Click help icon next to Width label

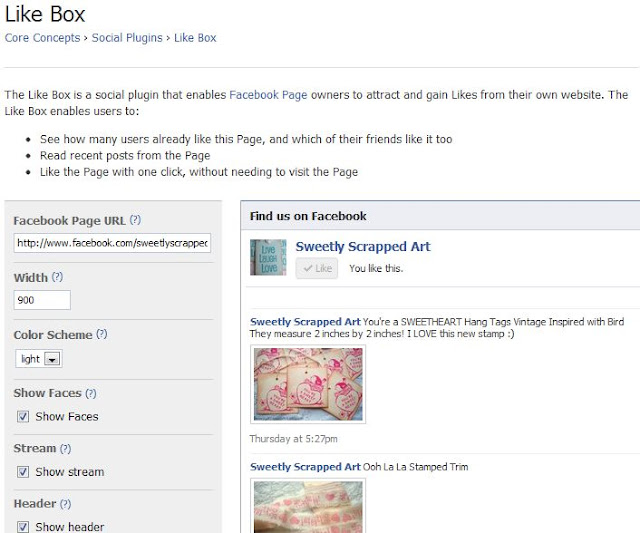tap(58, 277)
